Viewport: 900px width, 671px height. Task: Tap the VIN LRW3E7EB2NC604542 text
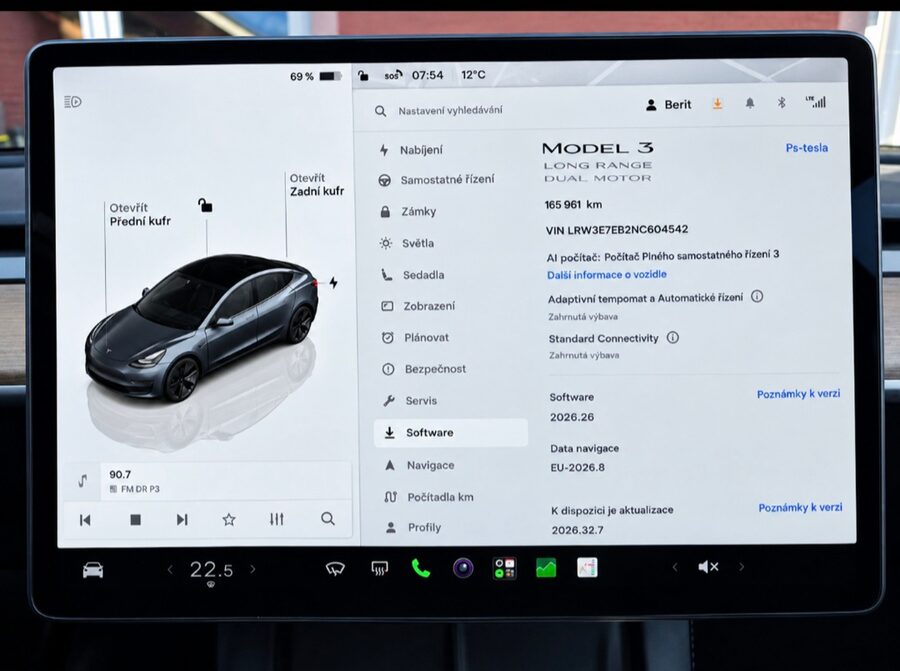(617, 230)
